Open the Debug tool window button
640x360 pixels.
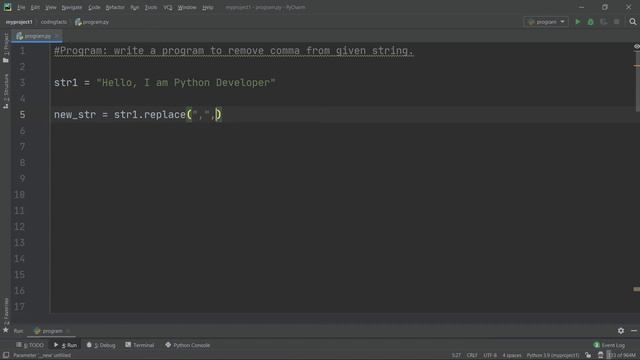[101, 345]
